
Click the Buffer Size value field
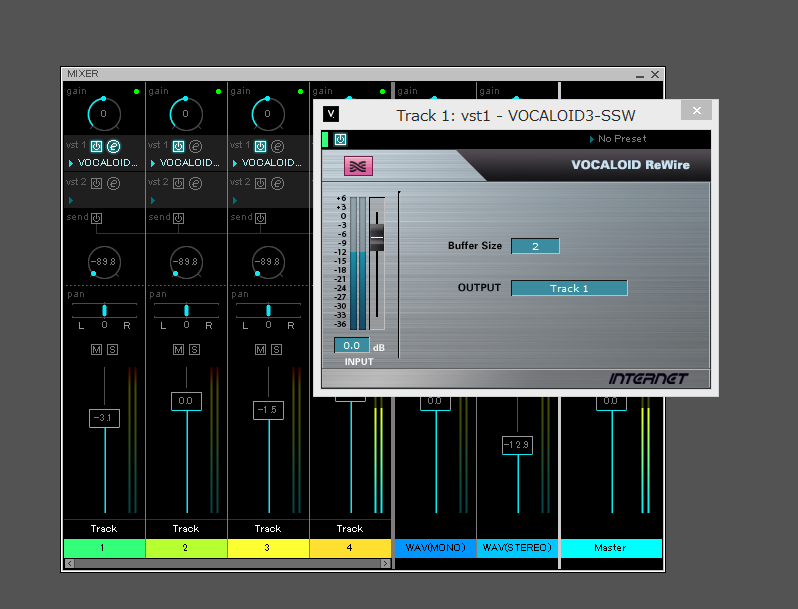[535, 246]
